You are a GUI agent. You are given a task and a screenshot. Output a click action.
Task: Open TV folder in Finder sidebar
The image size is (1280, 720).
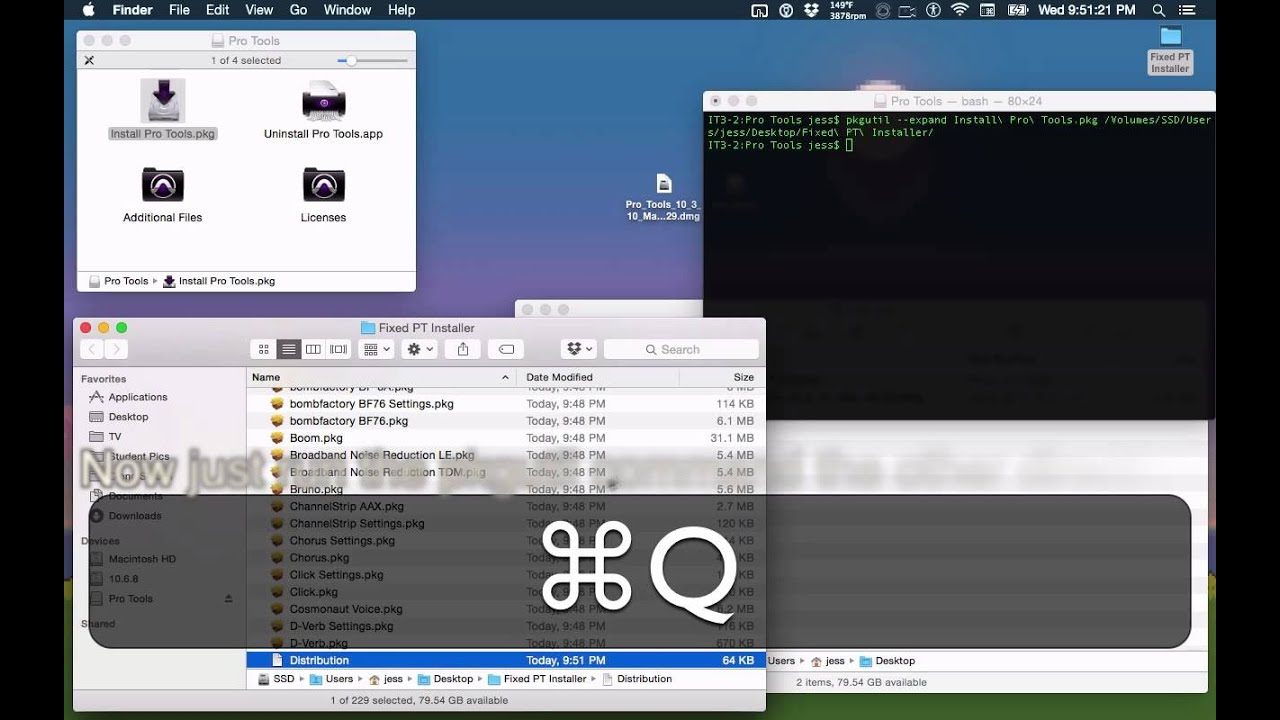pos(114,437)
